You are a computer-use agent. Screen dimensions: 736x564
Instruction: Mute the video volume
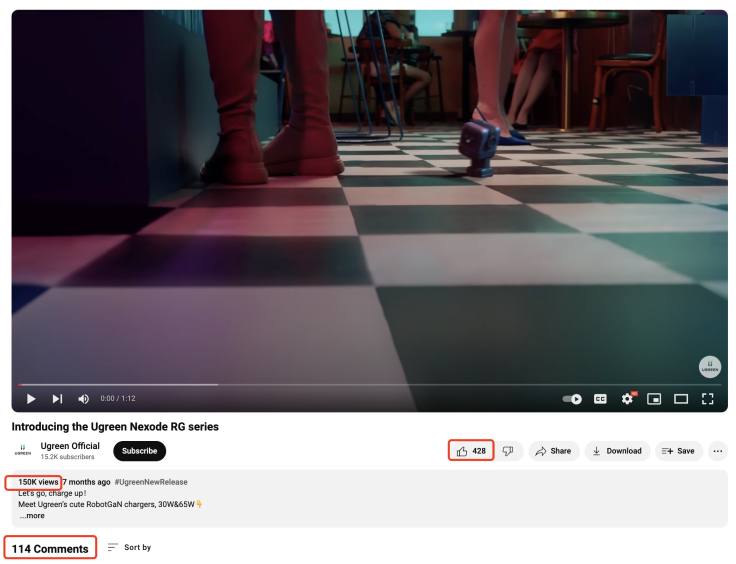click(84, 399)
